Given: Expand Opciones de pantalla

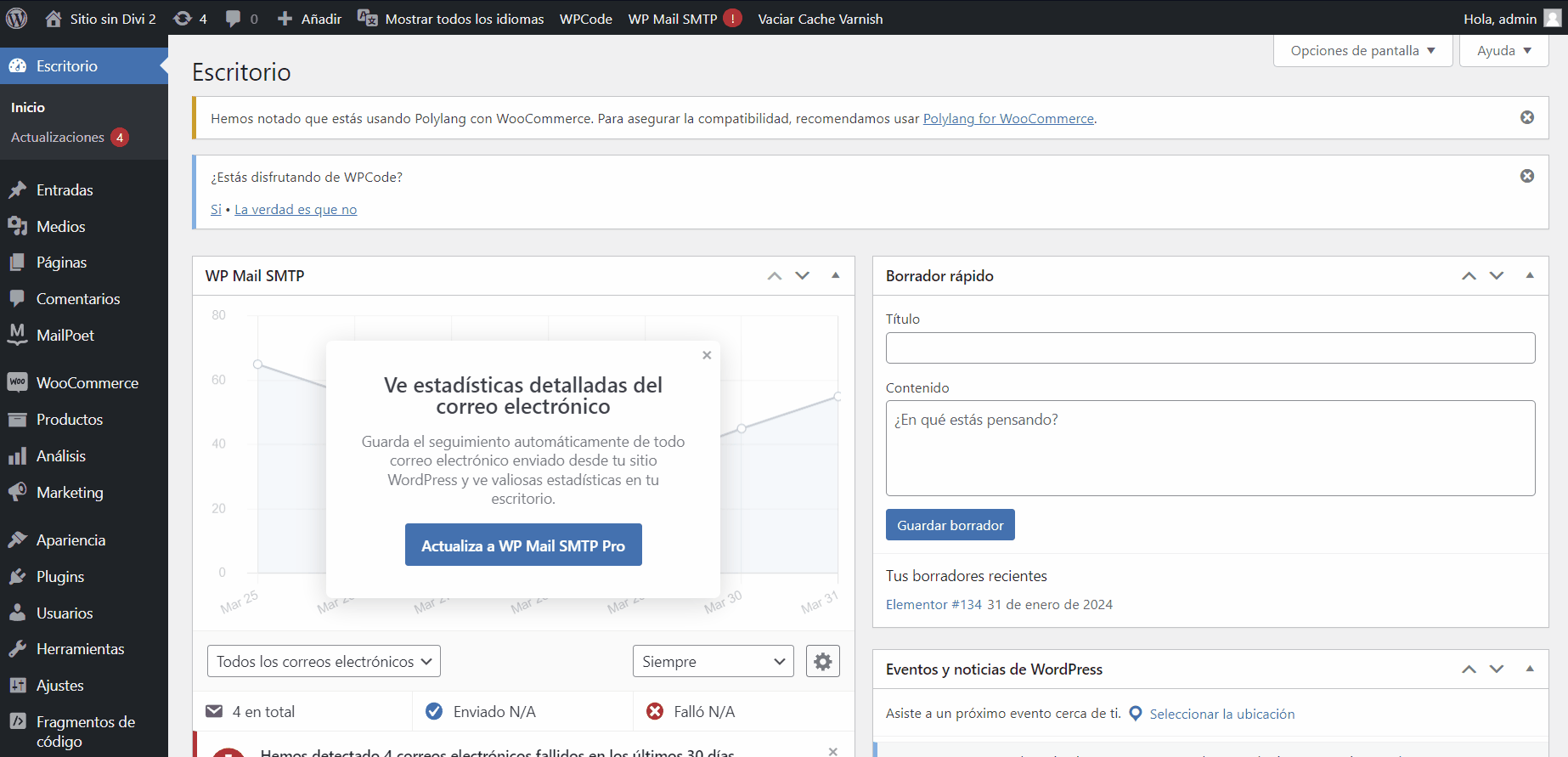Looking at the screenshot, I should pyautogui.click(x=1362, y=51).
